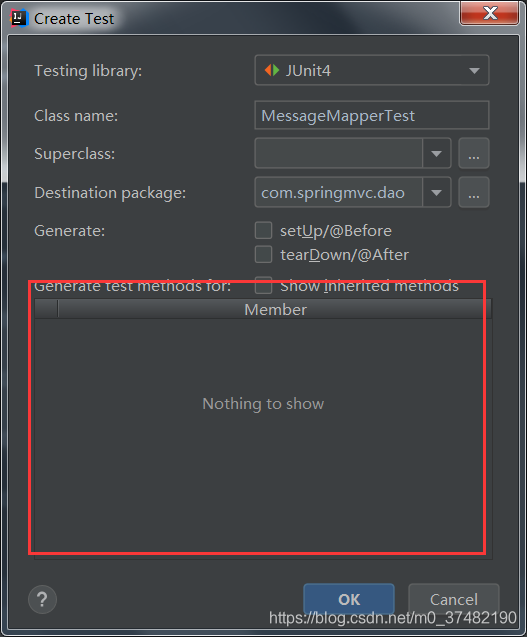Enable tearDown/@After generation checkbox
Viewport: 527px width, 637px height.
263,255
